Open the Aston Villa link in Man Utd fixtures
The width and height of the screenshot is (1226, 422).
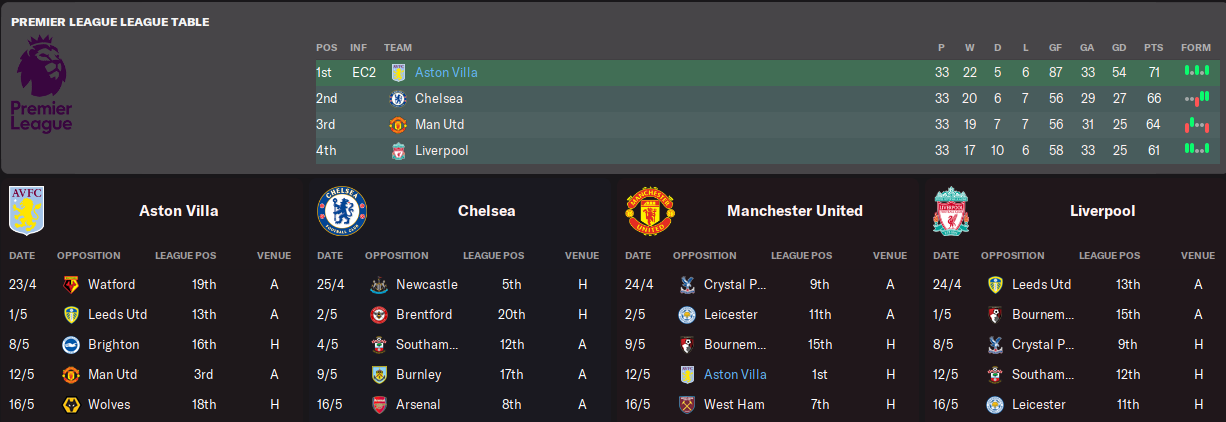735,374
